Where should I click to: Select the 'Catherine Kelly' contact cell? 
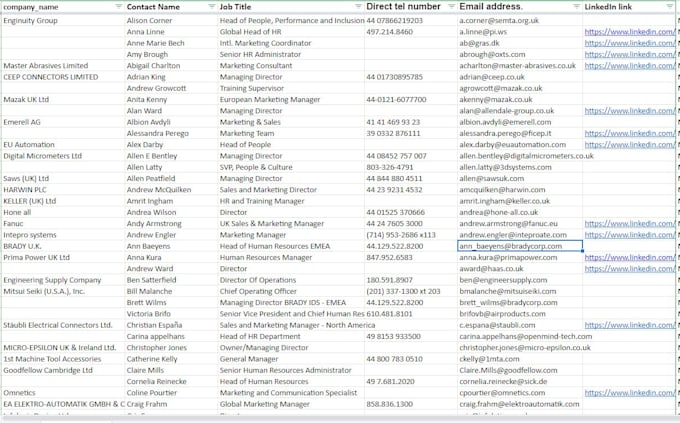click(170, 359)
